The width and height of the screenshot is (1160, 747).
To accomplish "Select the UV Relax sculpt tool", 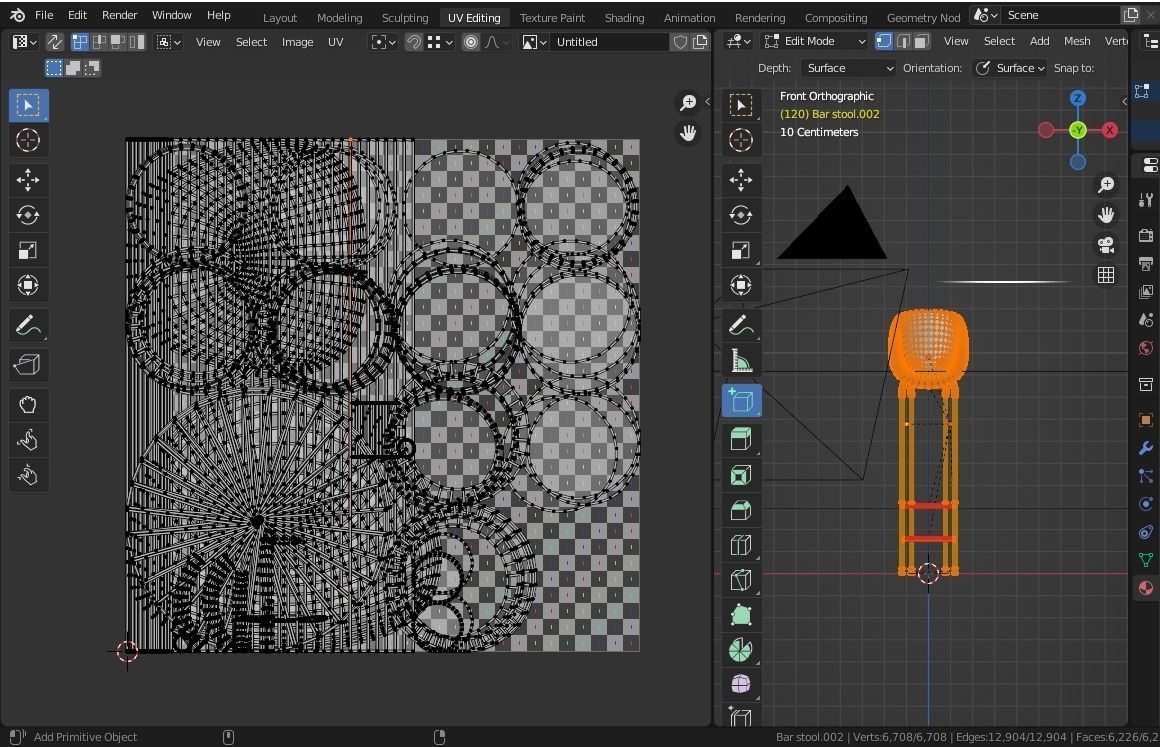I will click(x=28, y=440).
